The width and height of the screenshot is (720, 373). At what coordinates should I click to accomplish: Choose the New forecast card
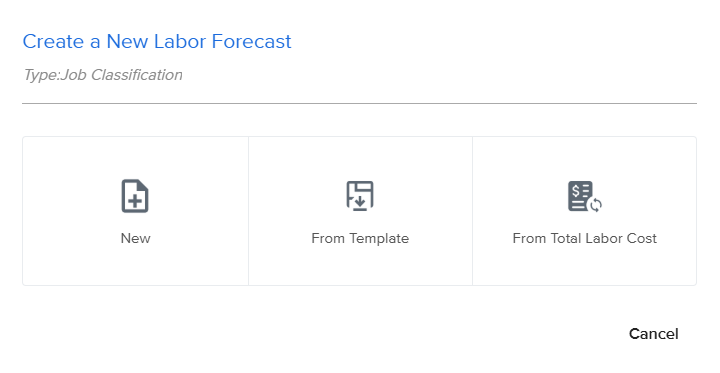[135, 211]
